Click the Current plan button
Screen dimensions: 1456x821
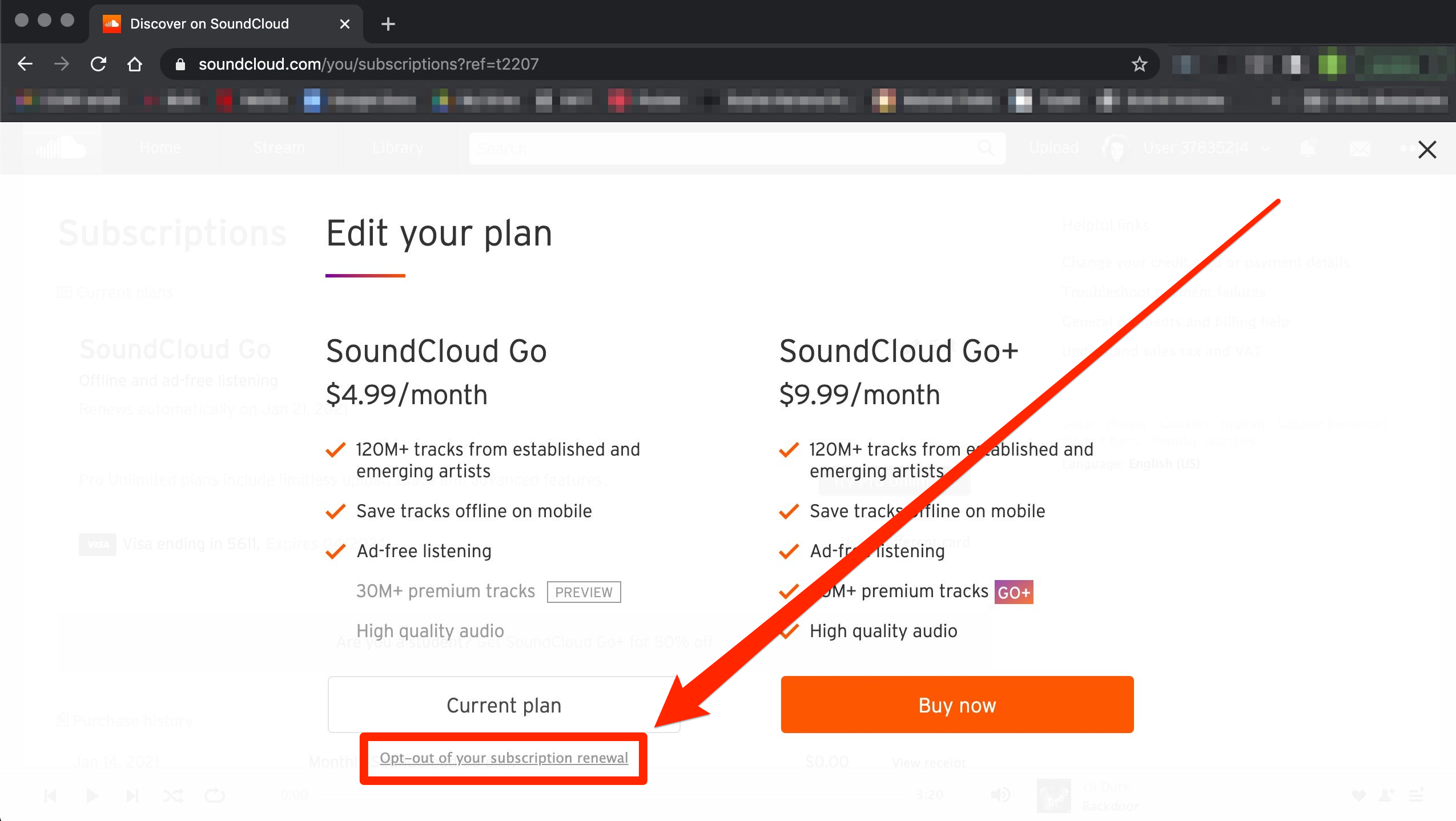point(504,705)
